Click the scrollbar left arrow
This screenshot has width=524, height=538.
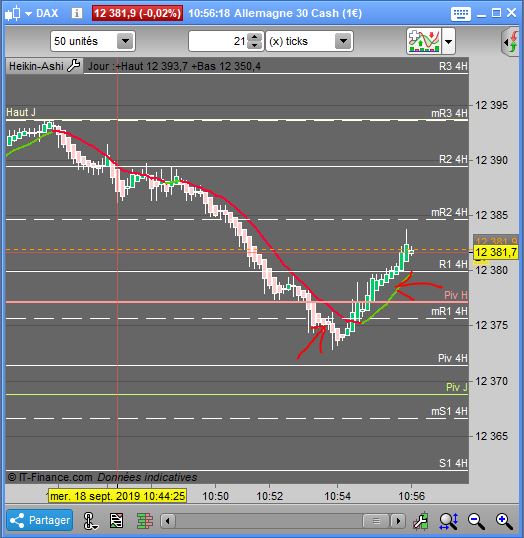tap(168, 521)
